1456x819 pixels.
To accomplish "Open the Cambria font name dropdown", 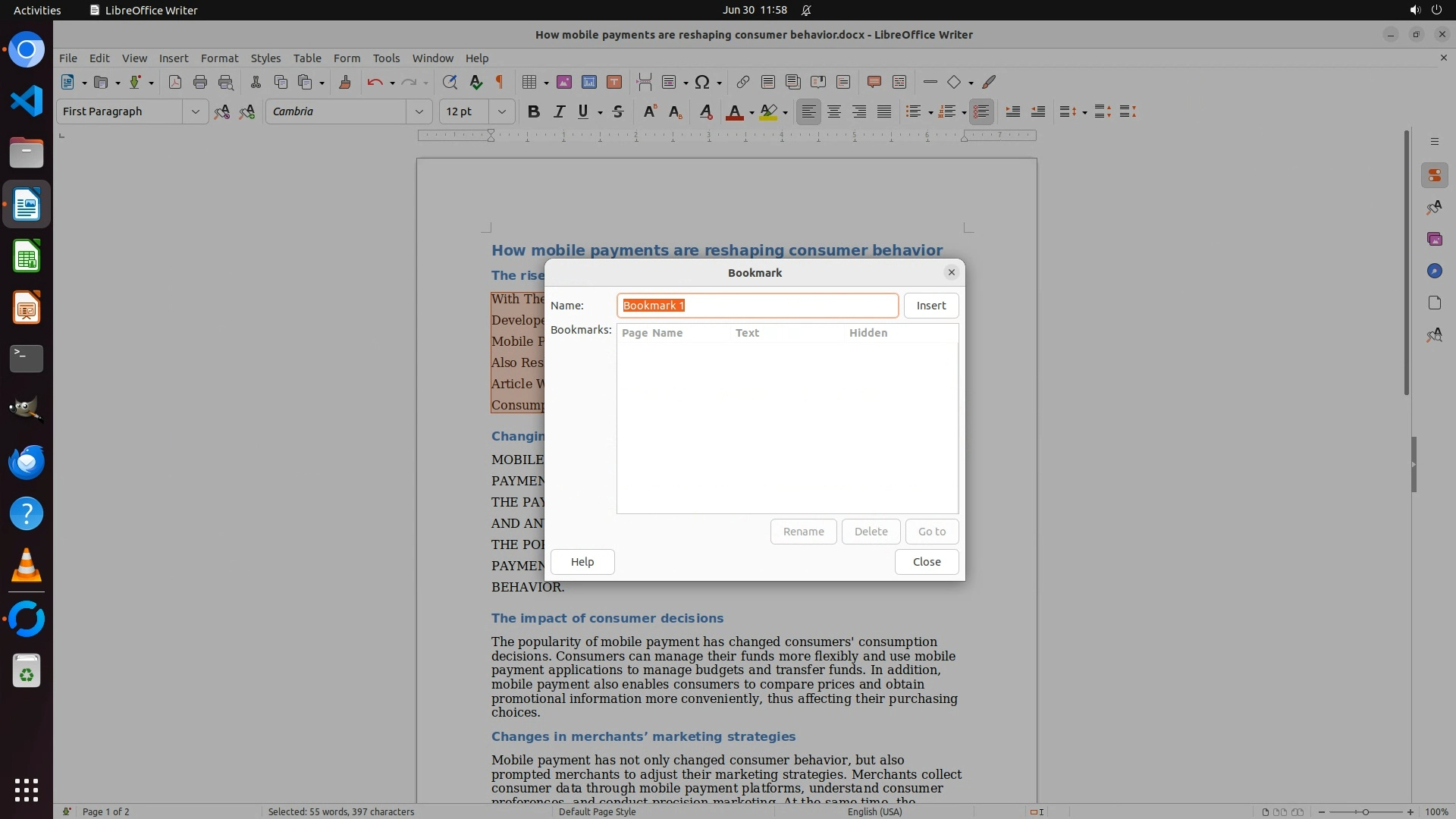I will [x=419, y=112].
